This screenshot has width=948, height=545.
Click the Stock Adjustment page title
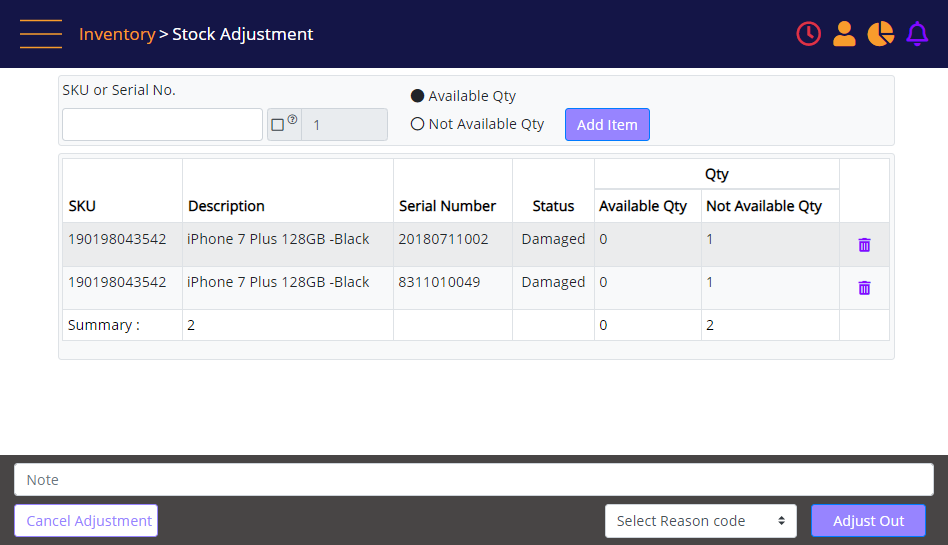242,34
